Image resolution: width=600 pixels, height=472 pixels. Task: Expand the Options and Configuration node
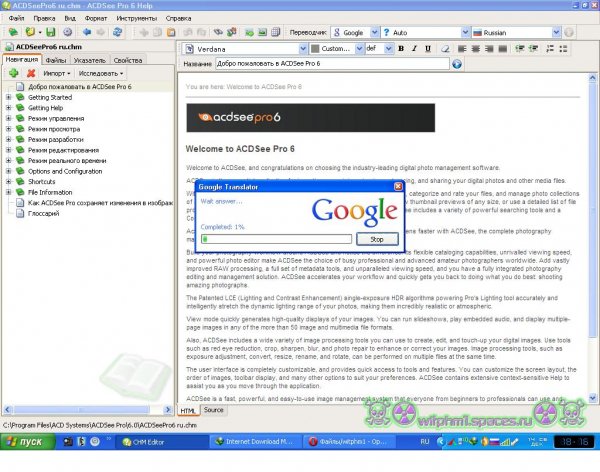(8, 171)
